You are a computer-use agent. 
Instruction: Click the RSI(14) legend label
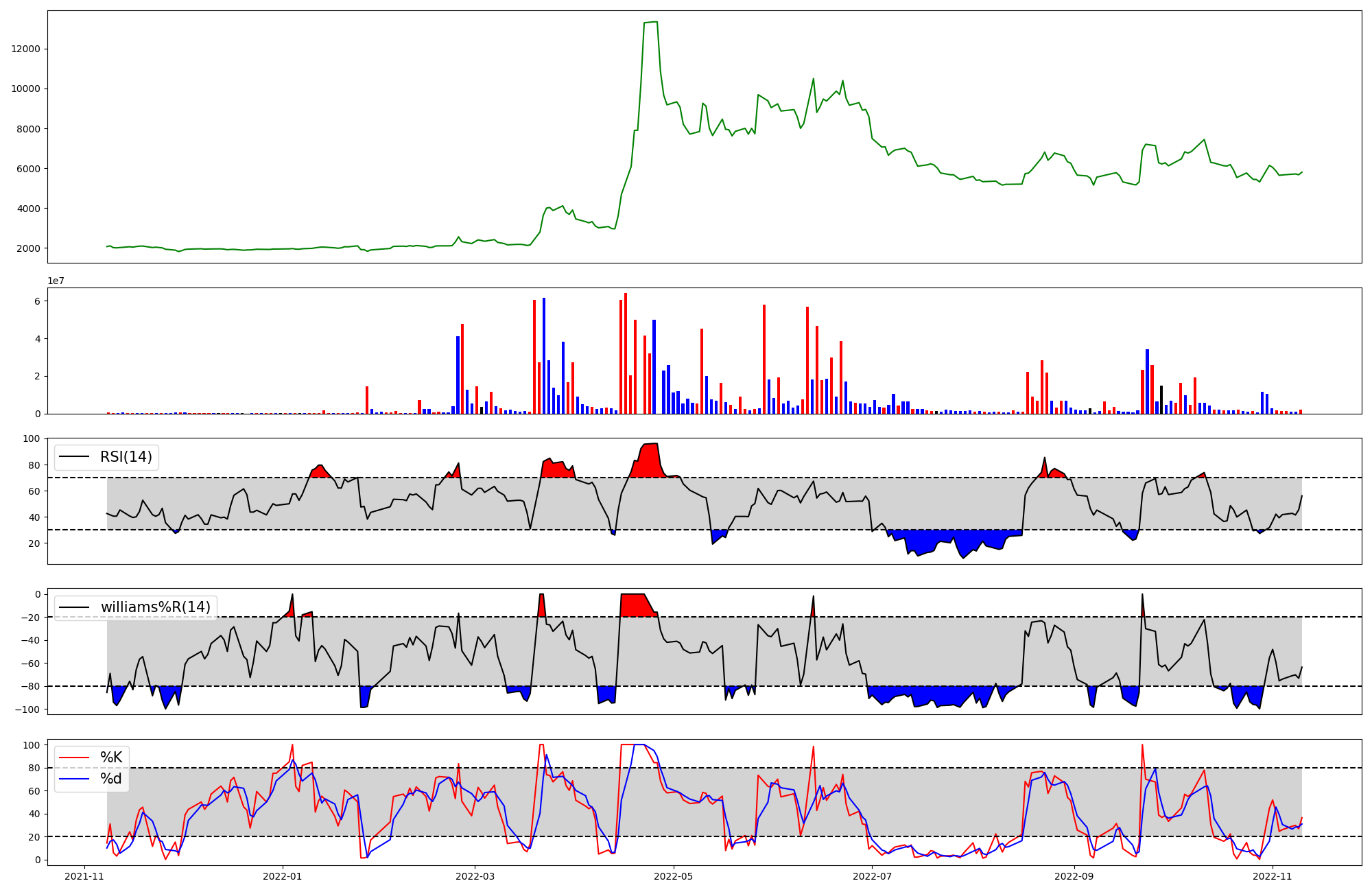pyautogui.click(x=126, y=457)
